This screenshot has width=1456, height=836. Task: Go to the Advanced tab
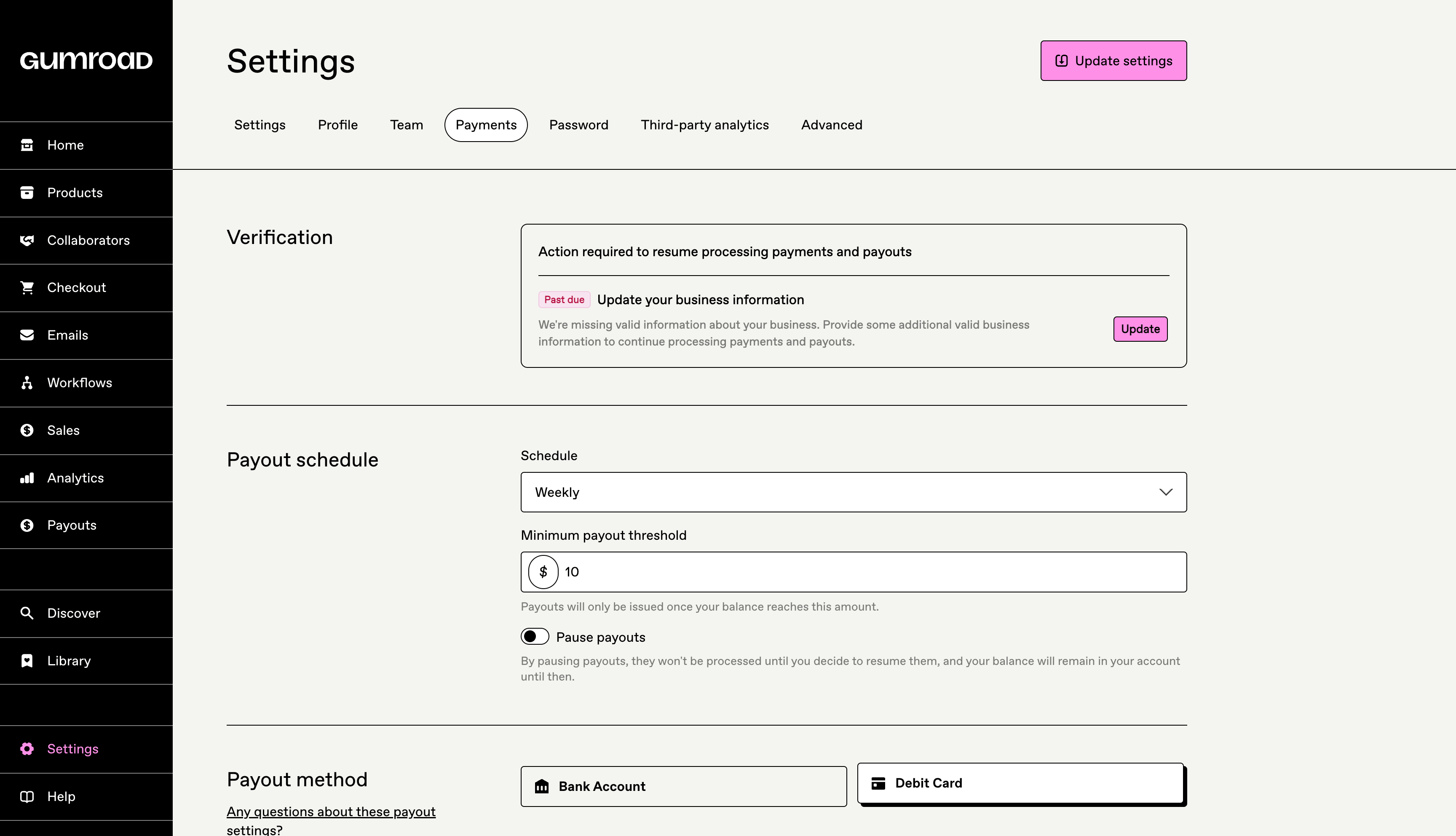pyautogui.click(x=831, y=125)
